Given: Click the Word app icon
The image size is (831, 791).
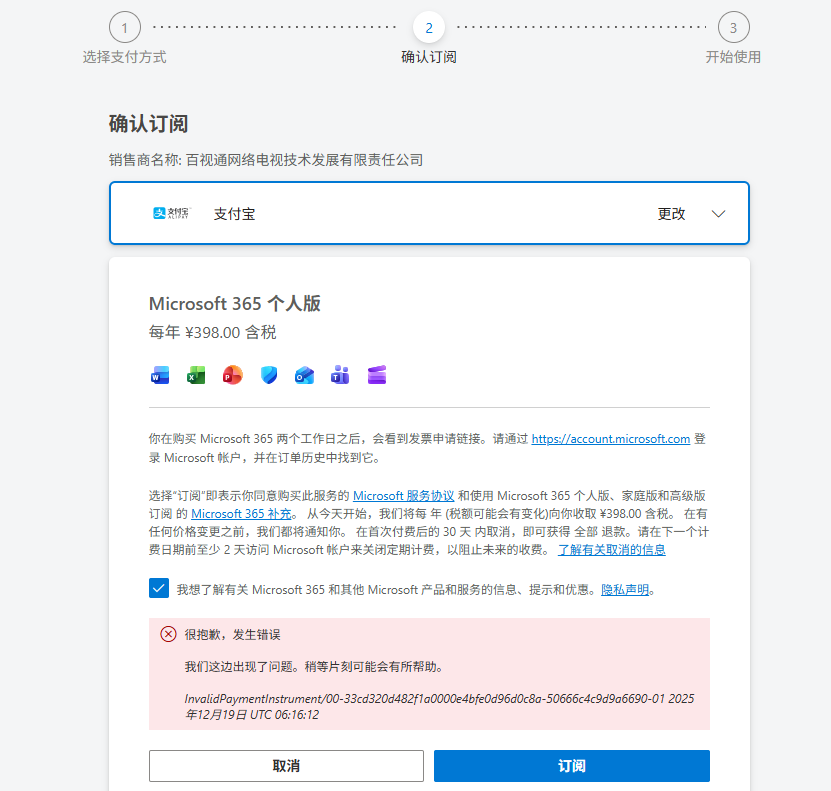Looking at the screenshot, I should click(160, 375).
